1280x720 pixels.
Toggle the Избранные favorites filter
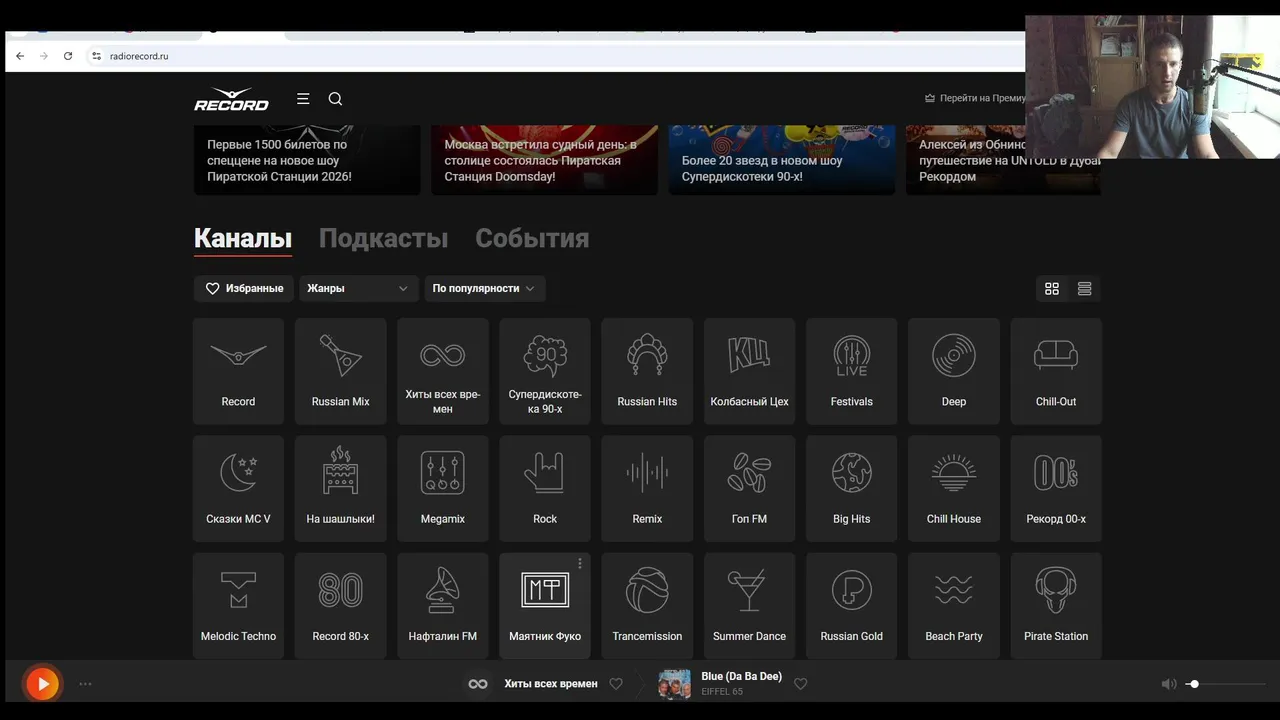click(x=244, y=288)
